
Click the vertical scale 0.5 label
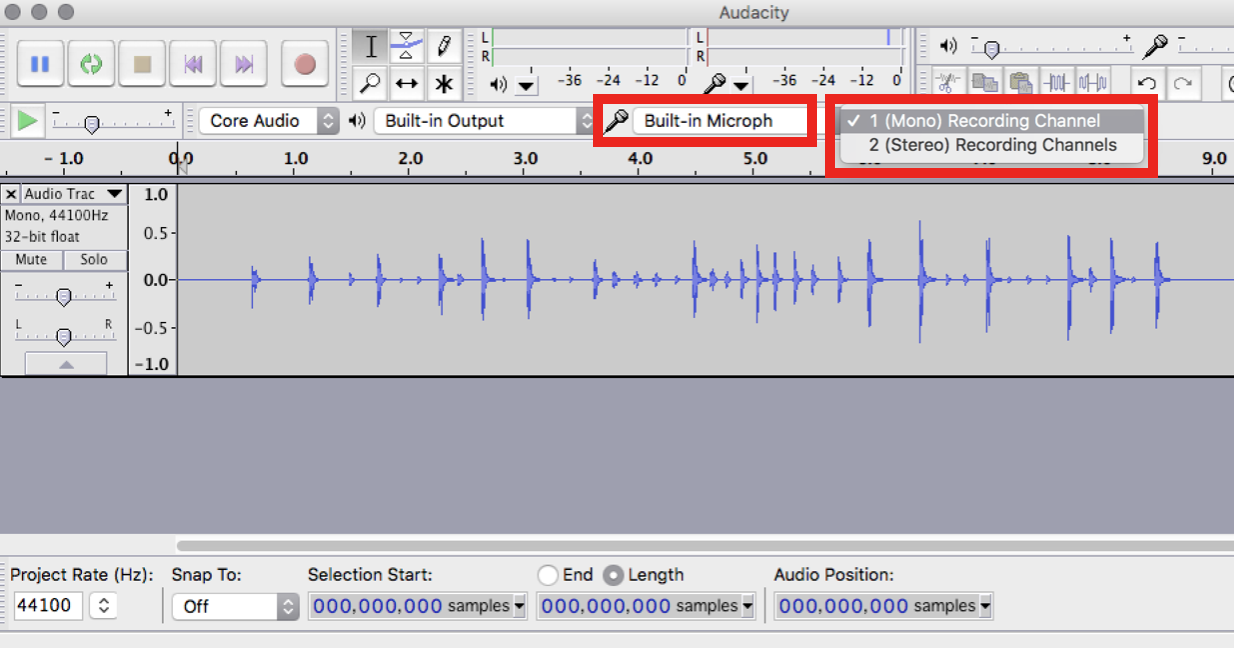pos(157,232)
